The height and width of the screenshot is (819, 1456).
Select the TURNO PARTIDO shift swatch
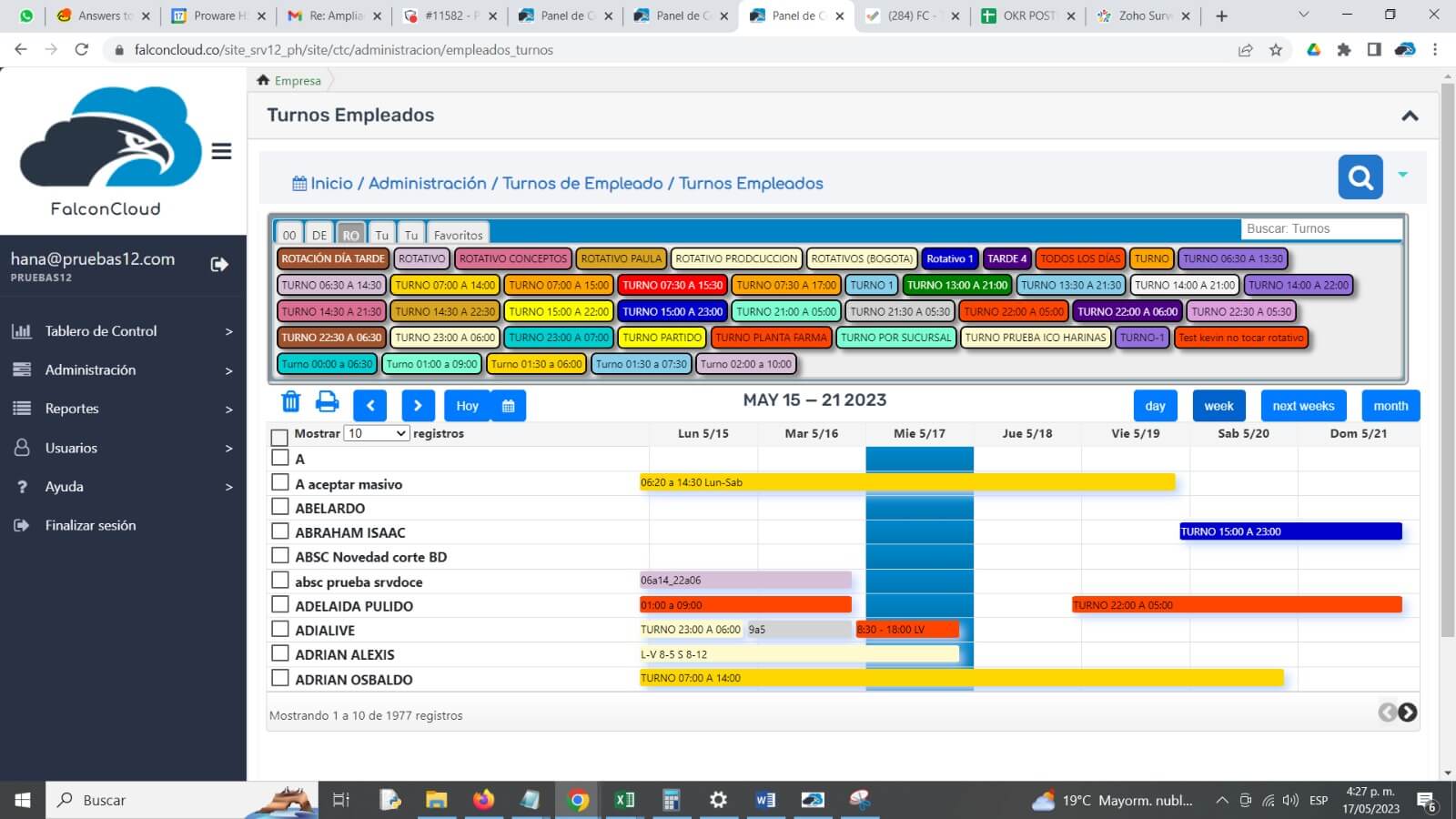click(x=662, y=338)
